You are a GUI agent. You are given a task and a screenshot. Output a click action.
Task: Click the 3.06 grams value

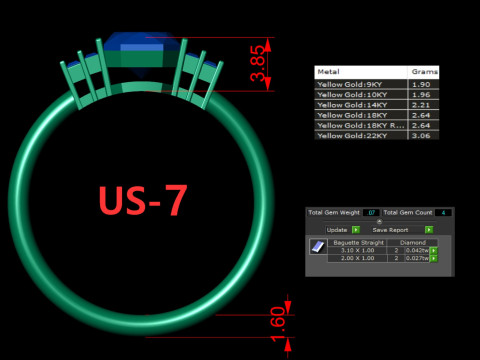click(x=421, y=136)
